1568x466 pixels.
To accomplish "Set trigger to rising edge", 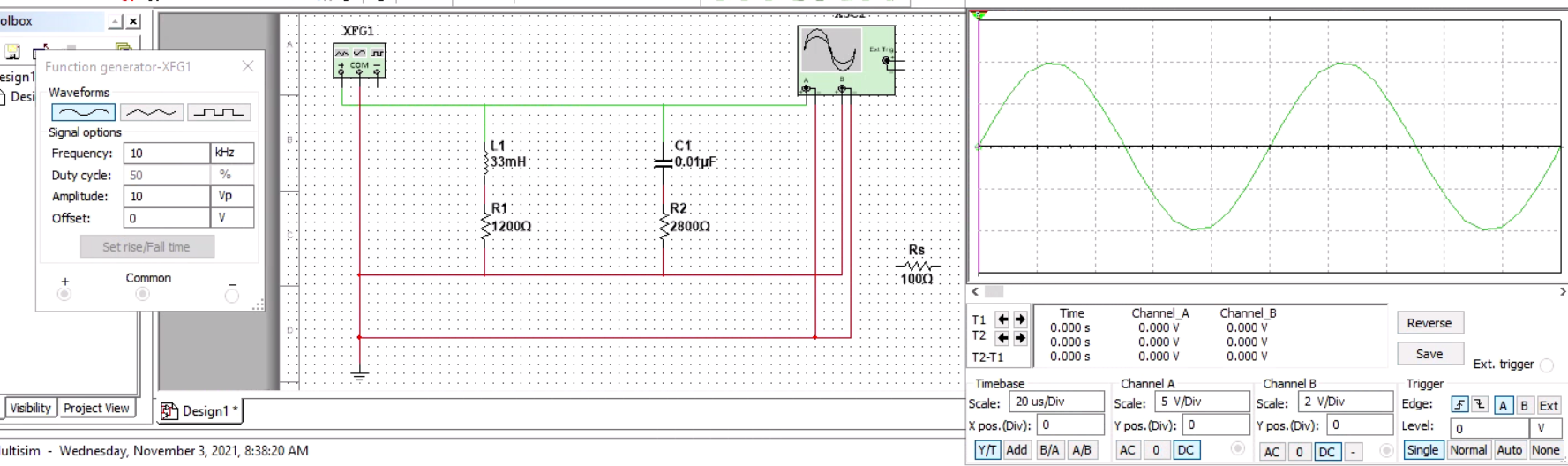I will coord(1460,405).
